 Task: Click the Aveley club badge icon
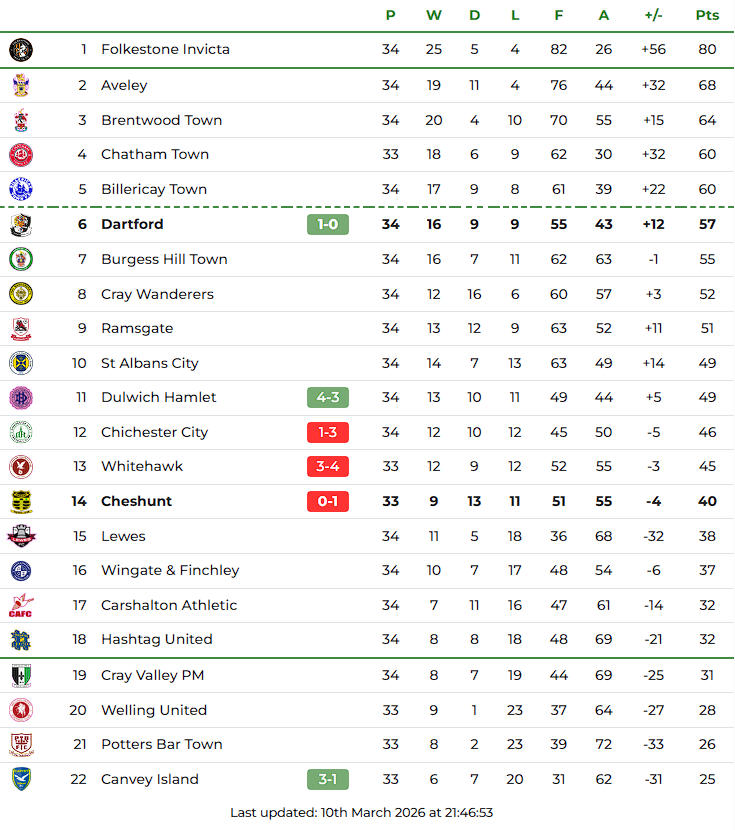click(21, 85)
